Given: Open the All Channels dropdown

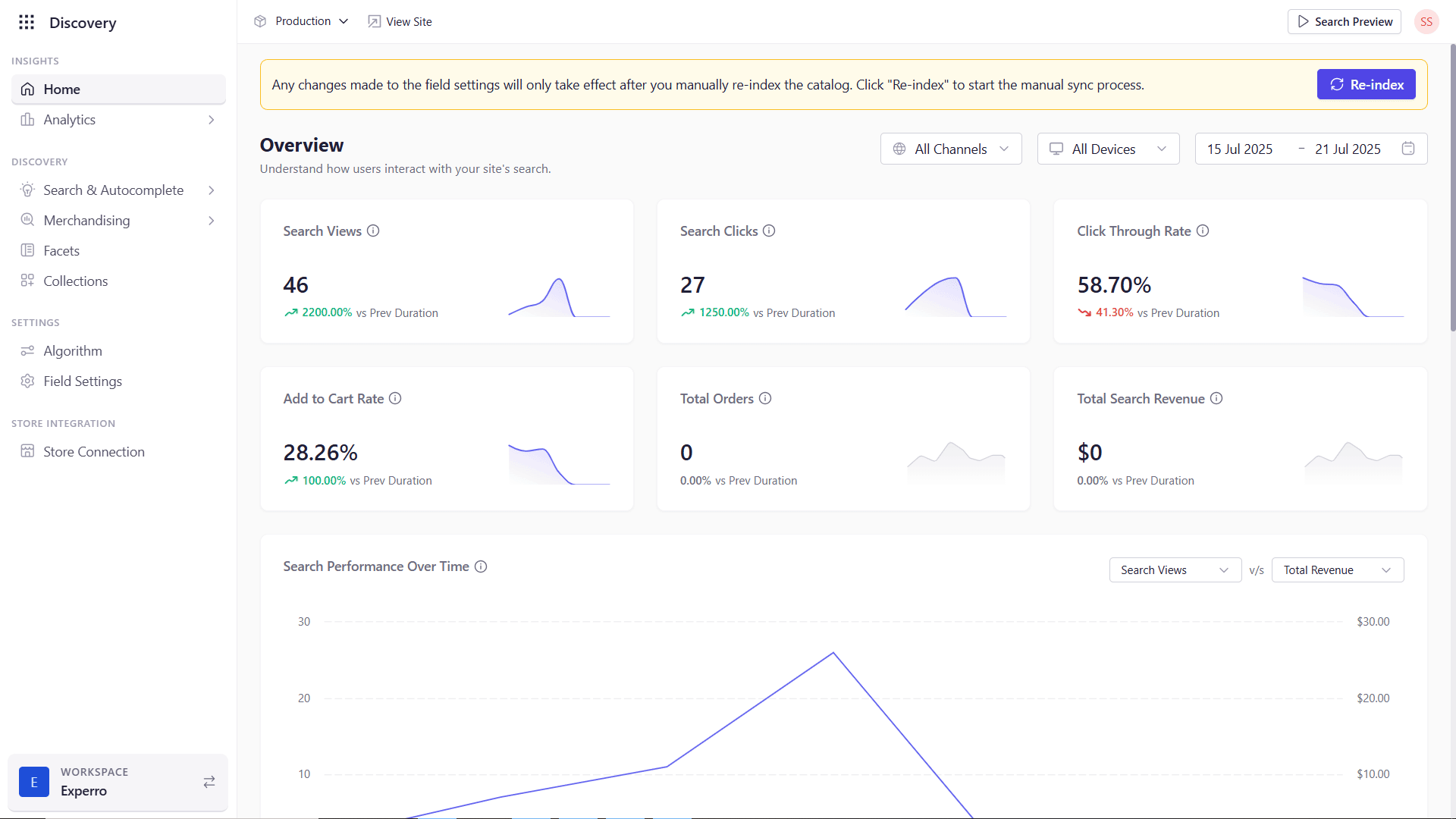Looking at the screenshot, I should (x=951, y=149).
